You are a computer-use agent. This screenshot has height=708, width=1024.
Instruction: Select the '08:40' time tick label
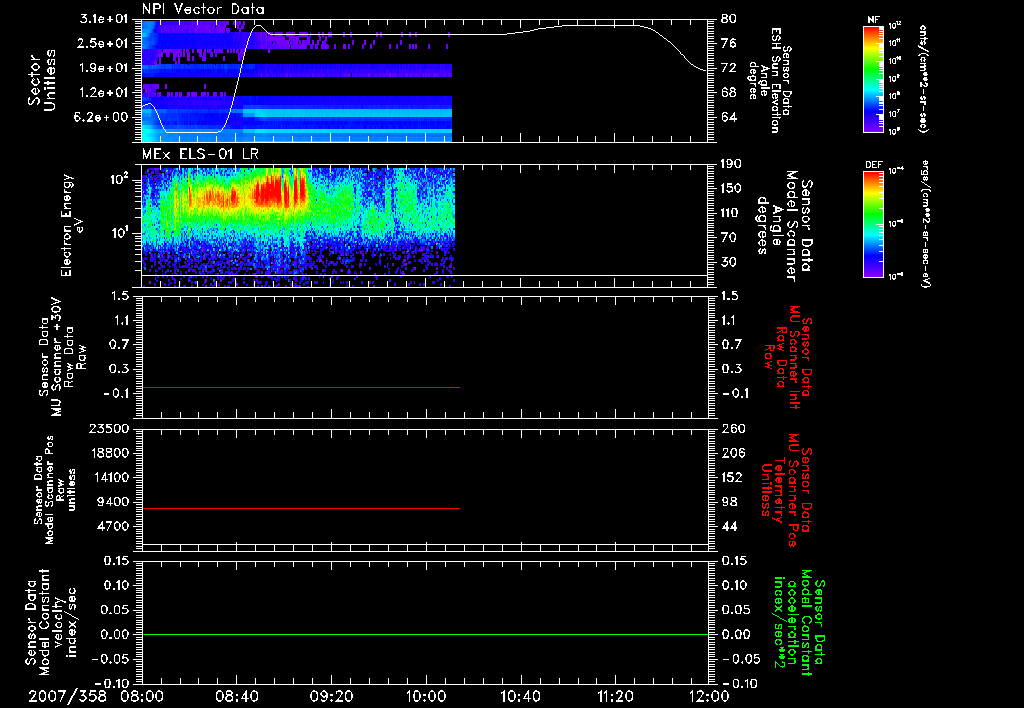[236, 696]
